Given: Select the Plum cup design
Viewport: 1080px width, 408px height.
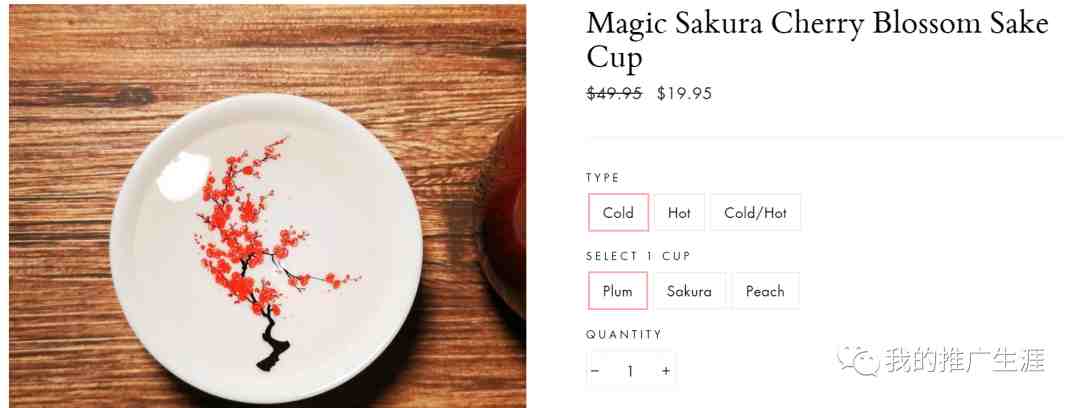Looking at the screenshot, I should 617,291.
